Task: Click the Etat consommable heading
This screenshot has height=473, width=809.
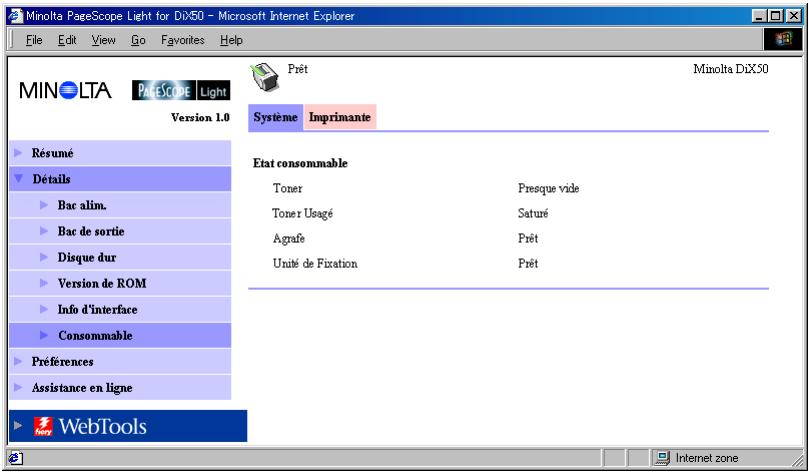Action: pos(300,163)
